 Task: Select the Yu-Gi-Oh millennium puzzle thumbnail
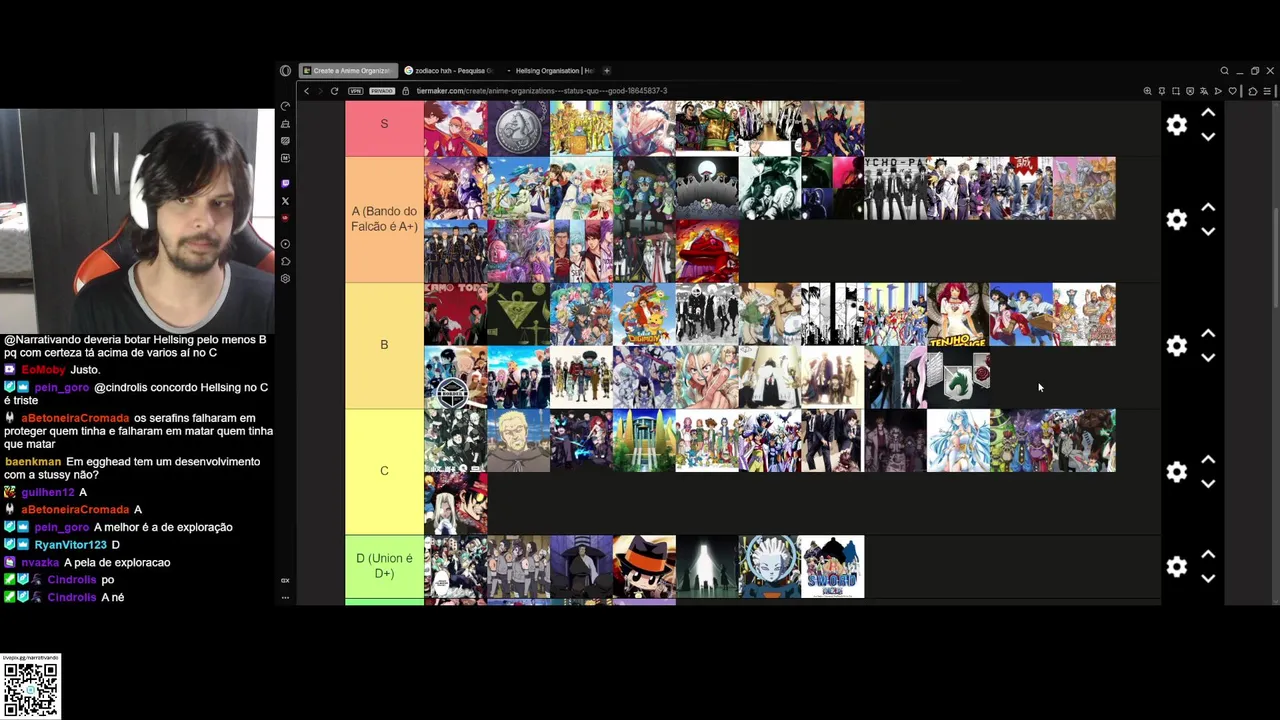pyautogui.click(x=518, y=315)
